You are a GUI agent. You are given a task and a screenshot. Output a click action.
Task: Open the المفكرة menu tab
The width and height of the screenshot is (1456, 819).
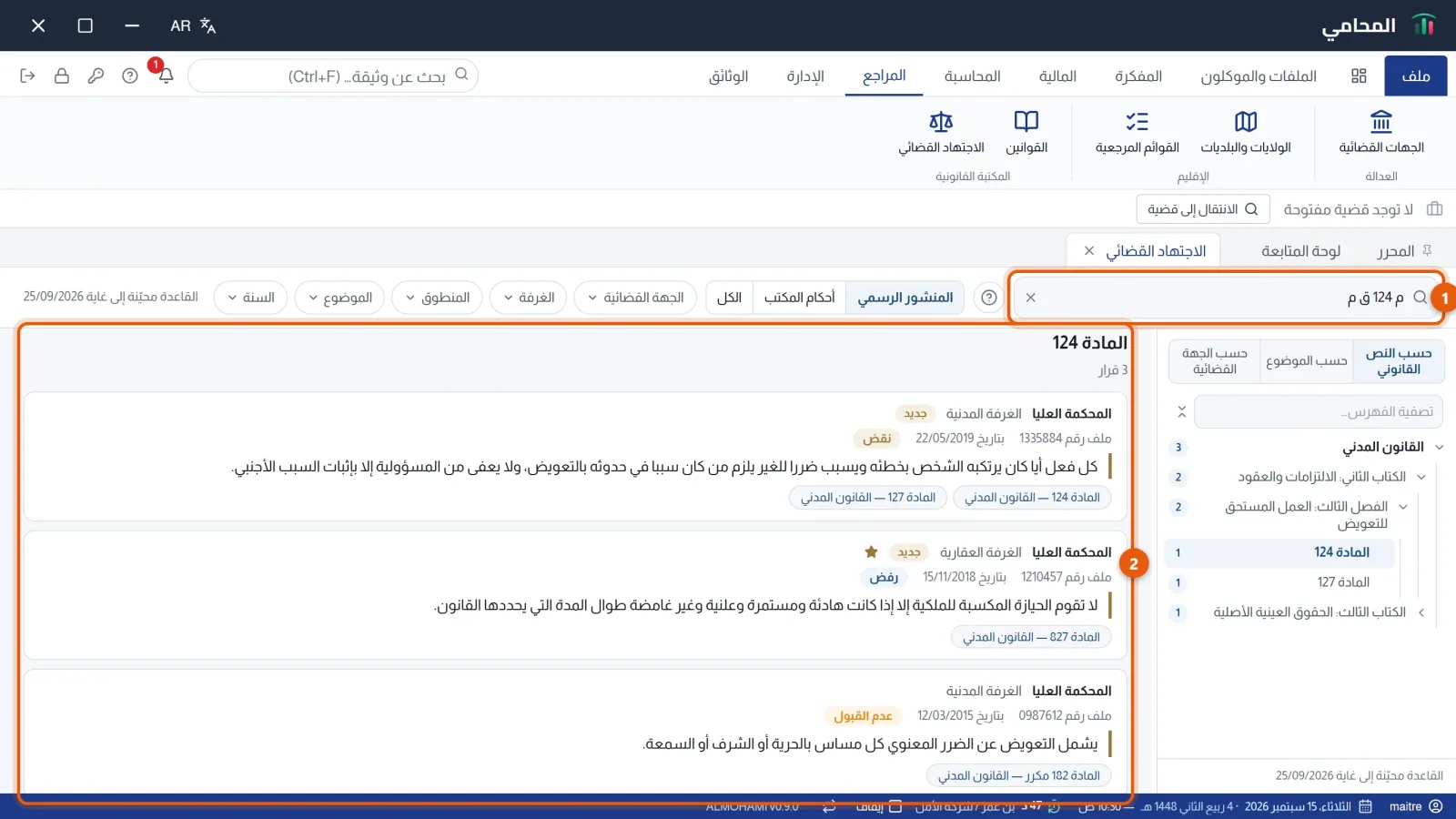coord(1138,76)
